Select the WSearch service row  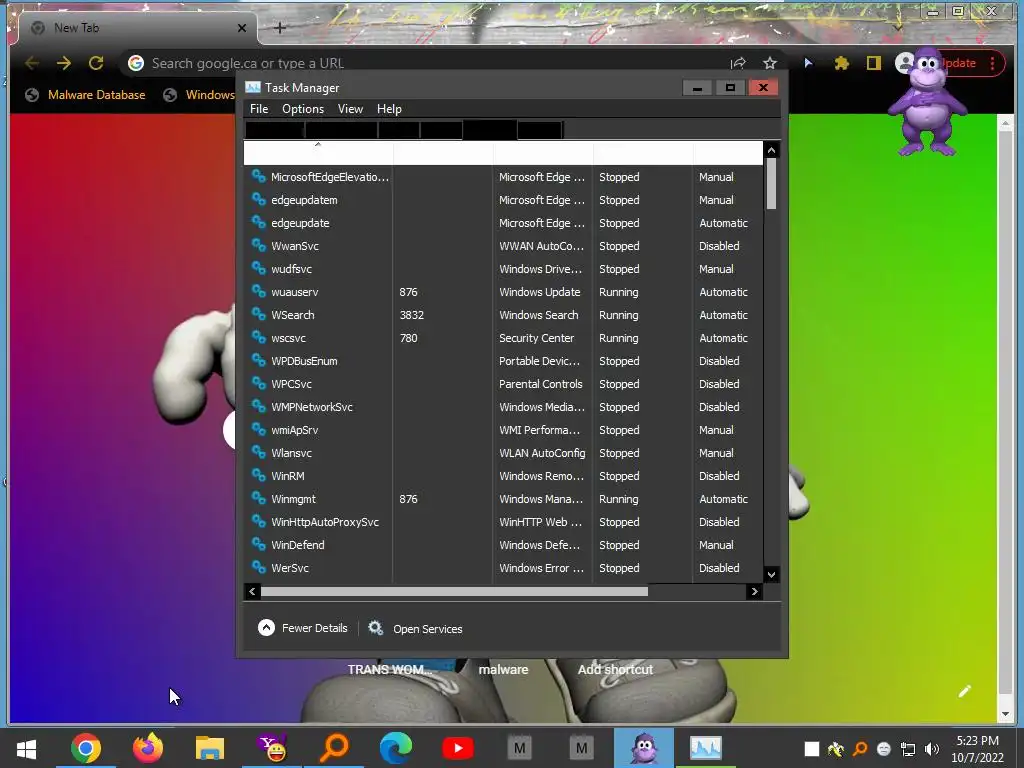click(503, 315)
